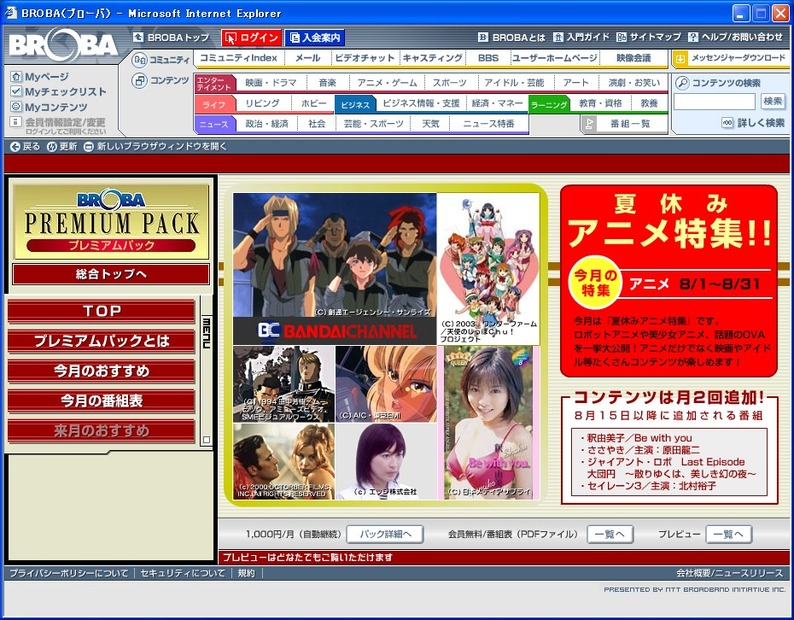Click the BROBA logo
The width and height of the screenshot is (794, 620).
click(x=63, y=46)
